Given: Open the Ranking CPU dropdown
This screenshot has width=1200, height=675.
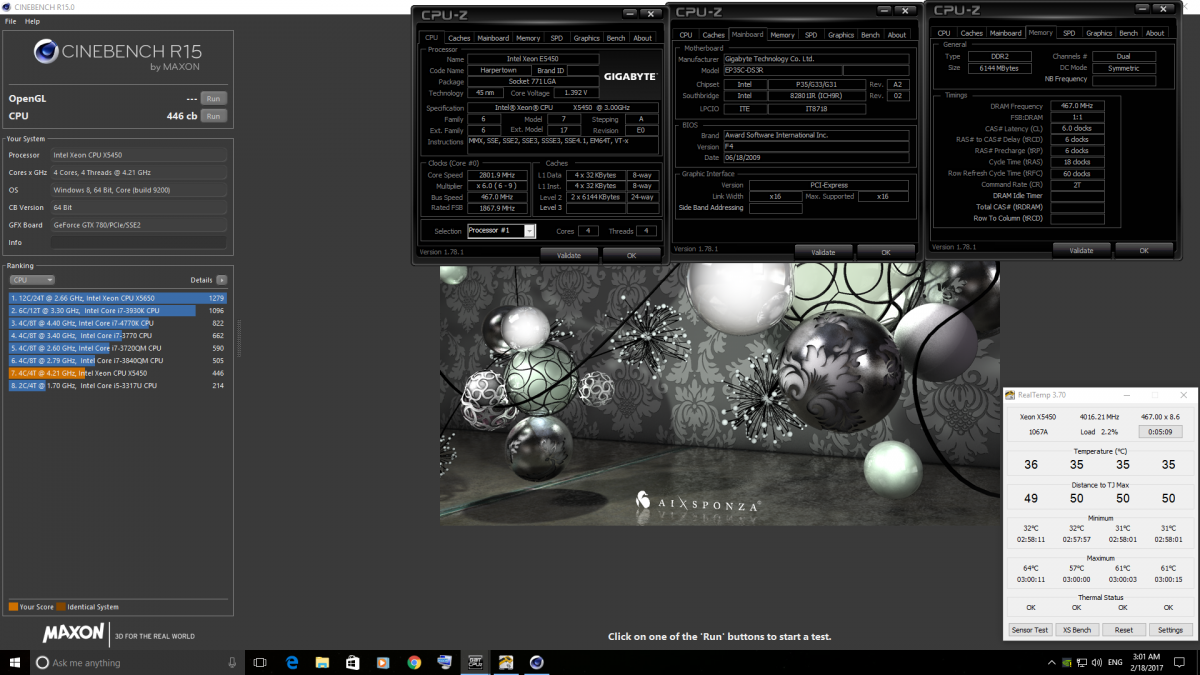Looking at the screenshot, I should click(32, 280).
